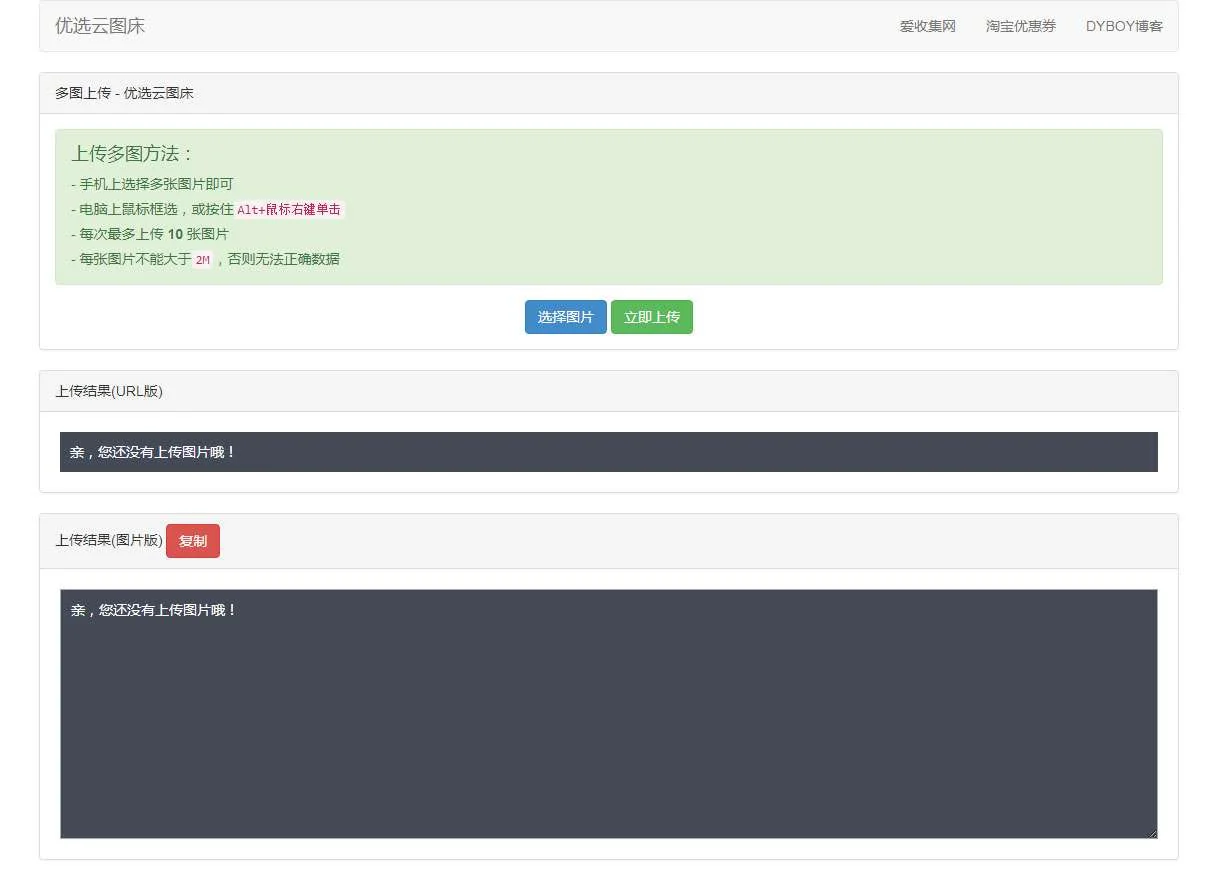The width and height of the screenshot is (1220, 873).
Task: Click the 上传结果(图片版) heading label
Action: pos(108,540)
